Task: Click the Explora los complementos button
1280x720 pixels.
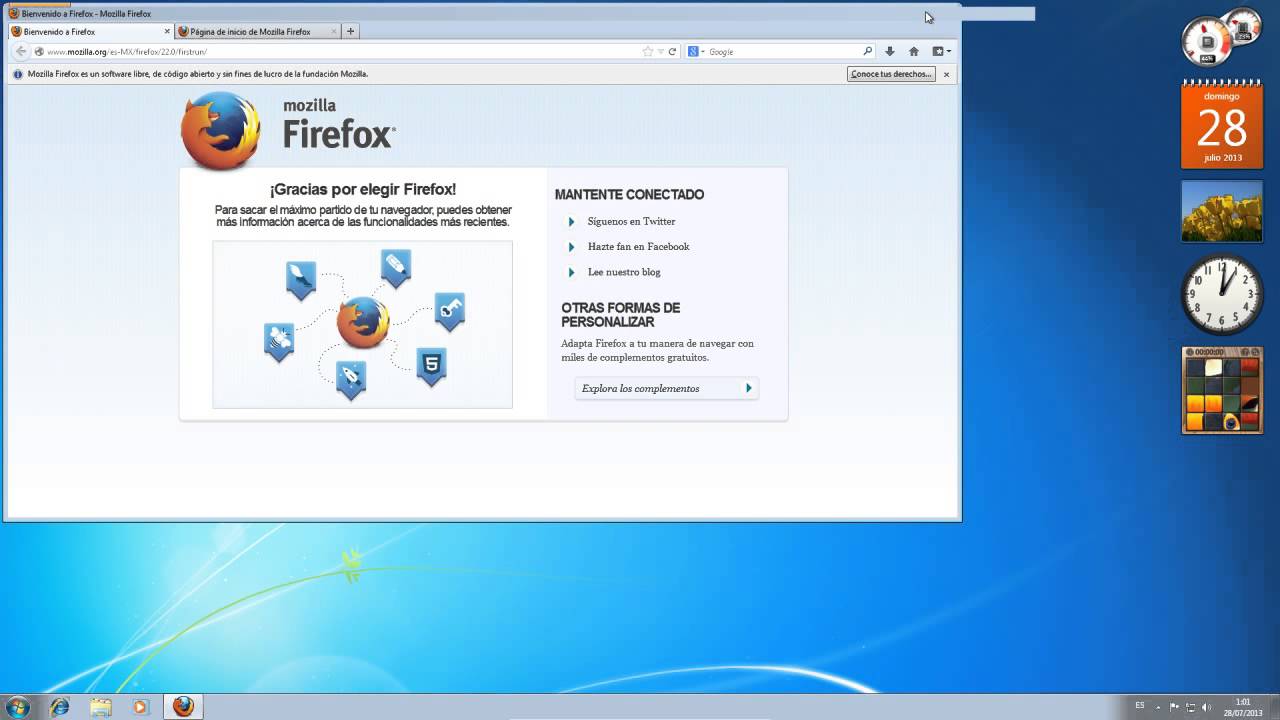Action: coord(667,388)
